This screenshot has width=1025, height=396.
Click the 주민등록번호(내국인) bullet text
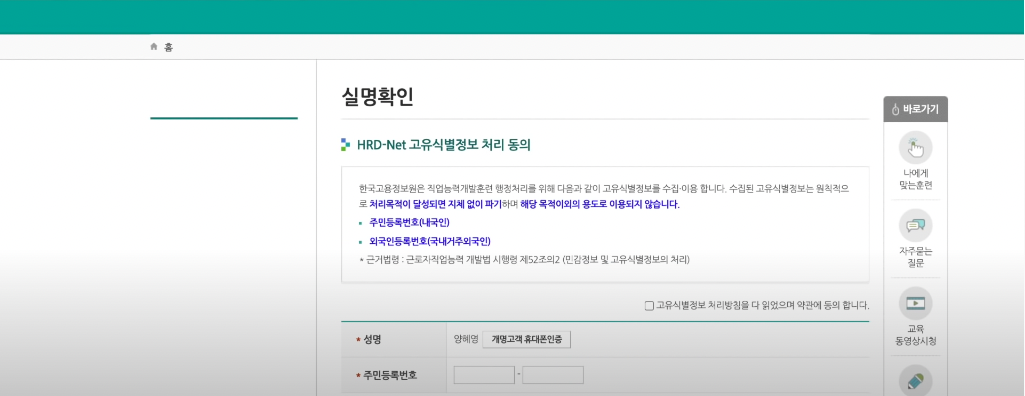pos(409,223)
